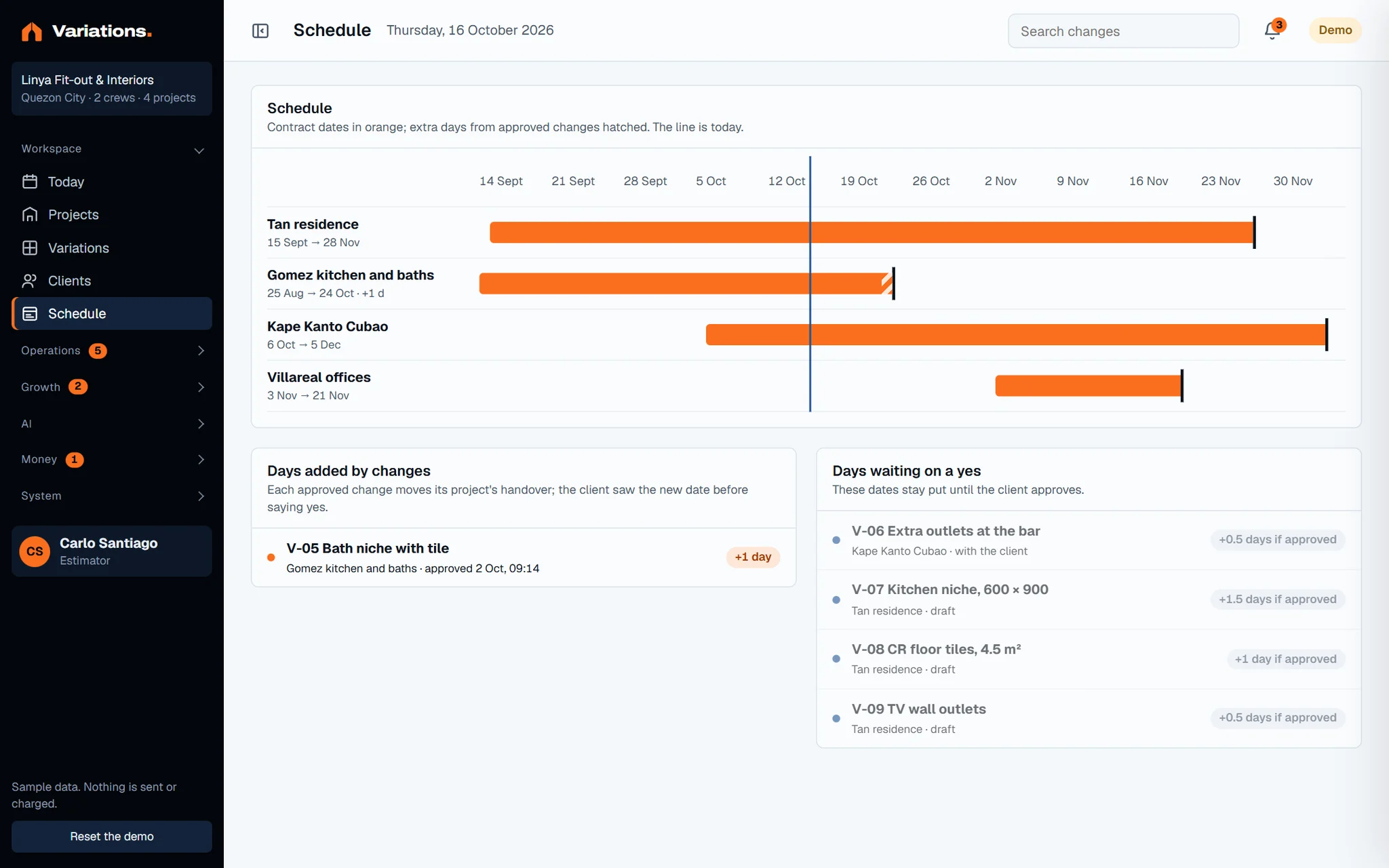Open V-09 TV wall outlets row

(1089, 718)
